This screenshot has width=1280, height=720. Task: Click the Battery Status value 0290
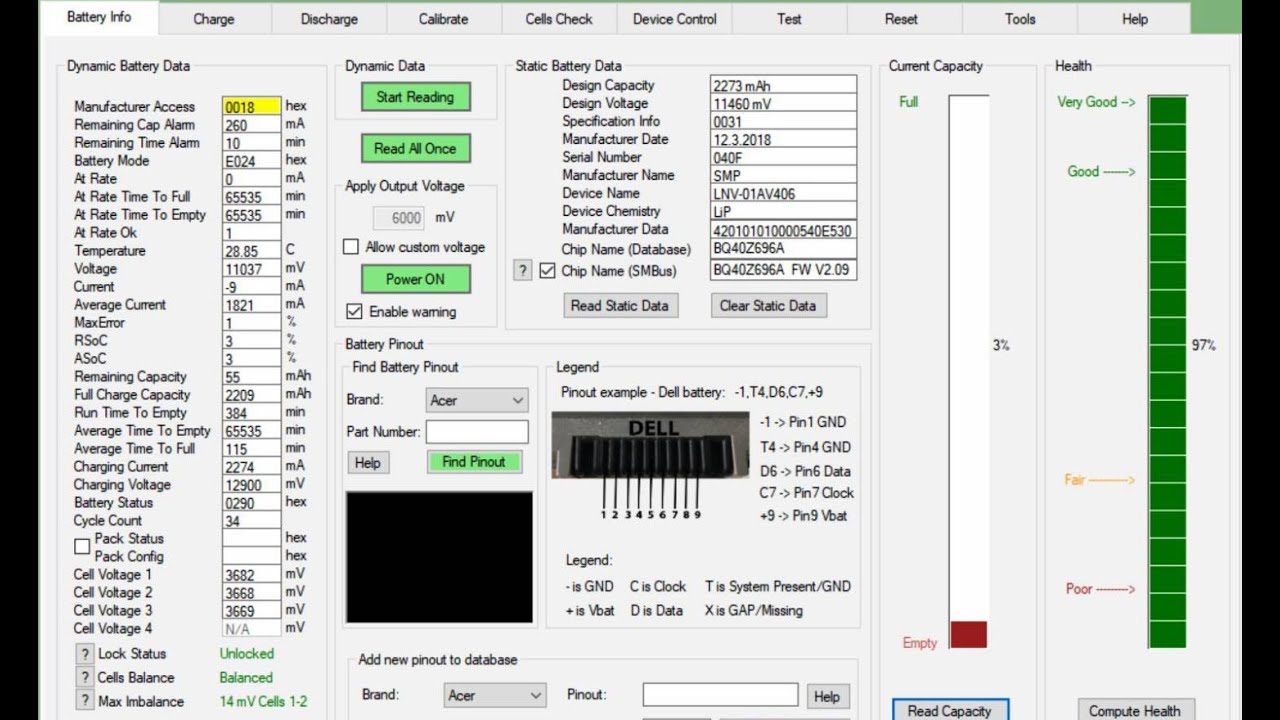point(251,503)
